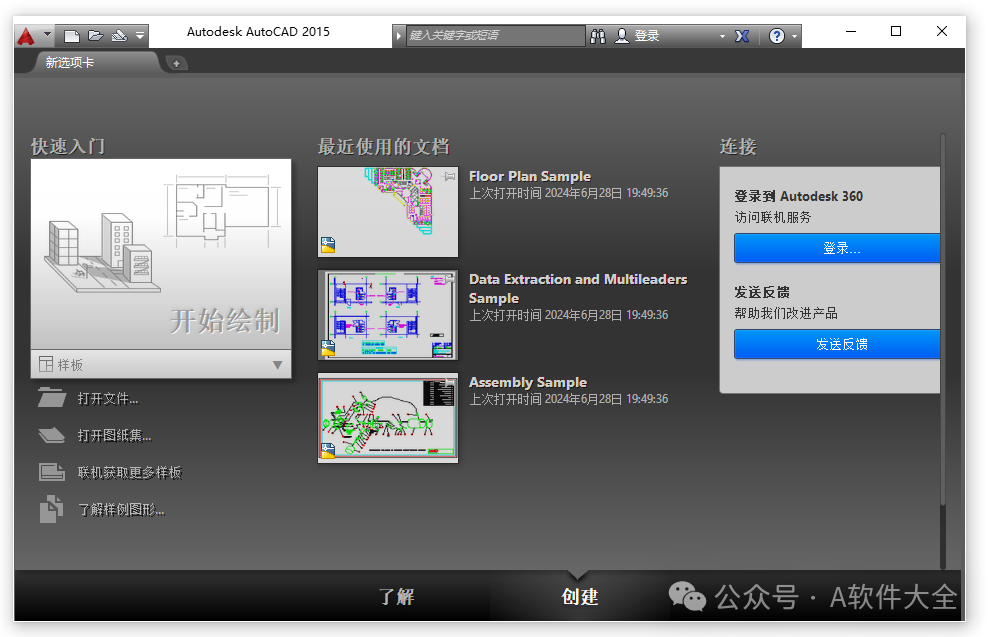Switch to the 创建 page
The height and width of the screenshot is (637, 989).
tap(580, 597)
